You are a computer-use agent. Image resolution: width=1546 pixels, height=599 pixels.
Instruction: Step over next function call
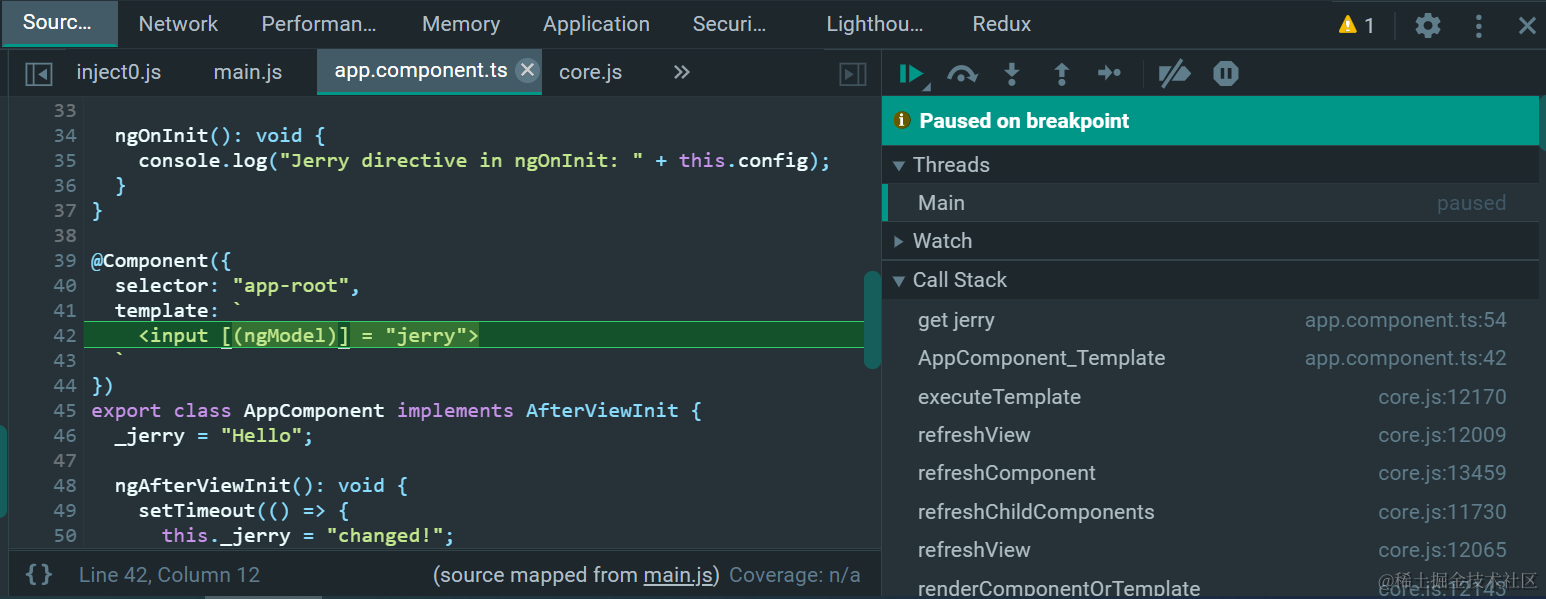[962, 73]
